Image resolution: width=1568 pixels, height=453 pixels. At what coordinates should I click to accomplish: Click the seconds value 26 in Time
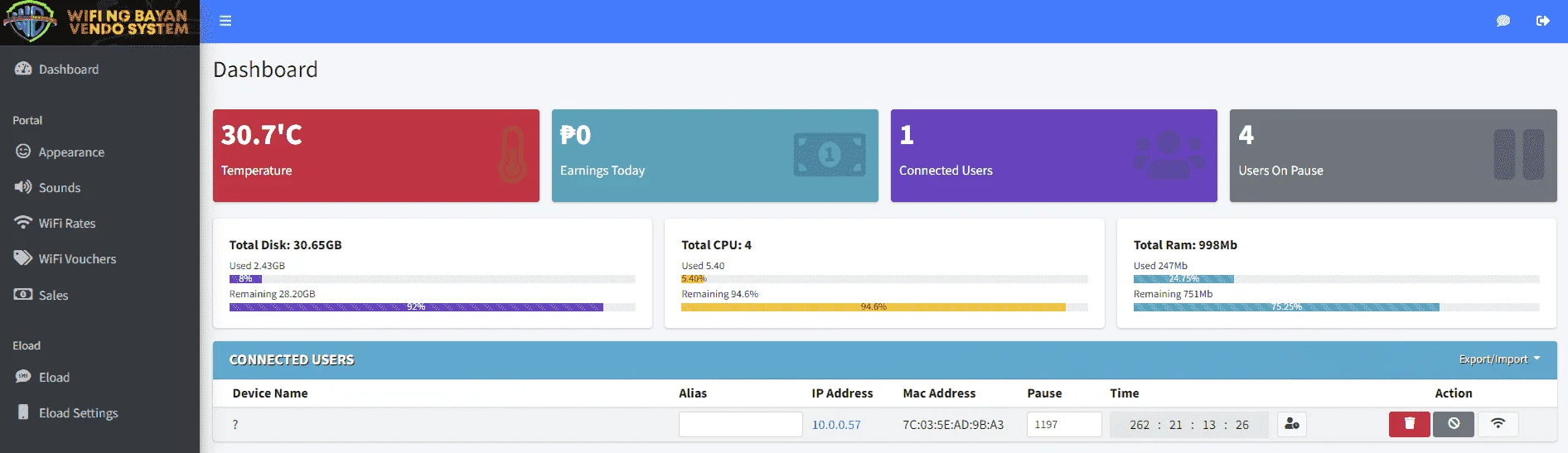1241,425
